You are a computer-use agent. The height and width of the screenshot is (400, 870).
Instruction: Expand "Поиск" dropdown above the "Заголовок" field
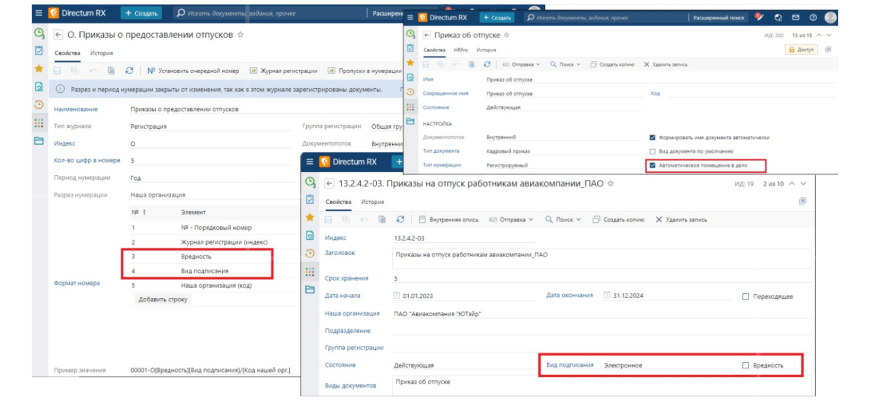563,219
